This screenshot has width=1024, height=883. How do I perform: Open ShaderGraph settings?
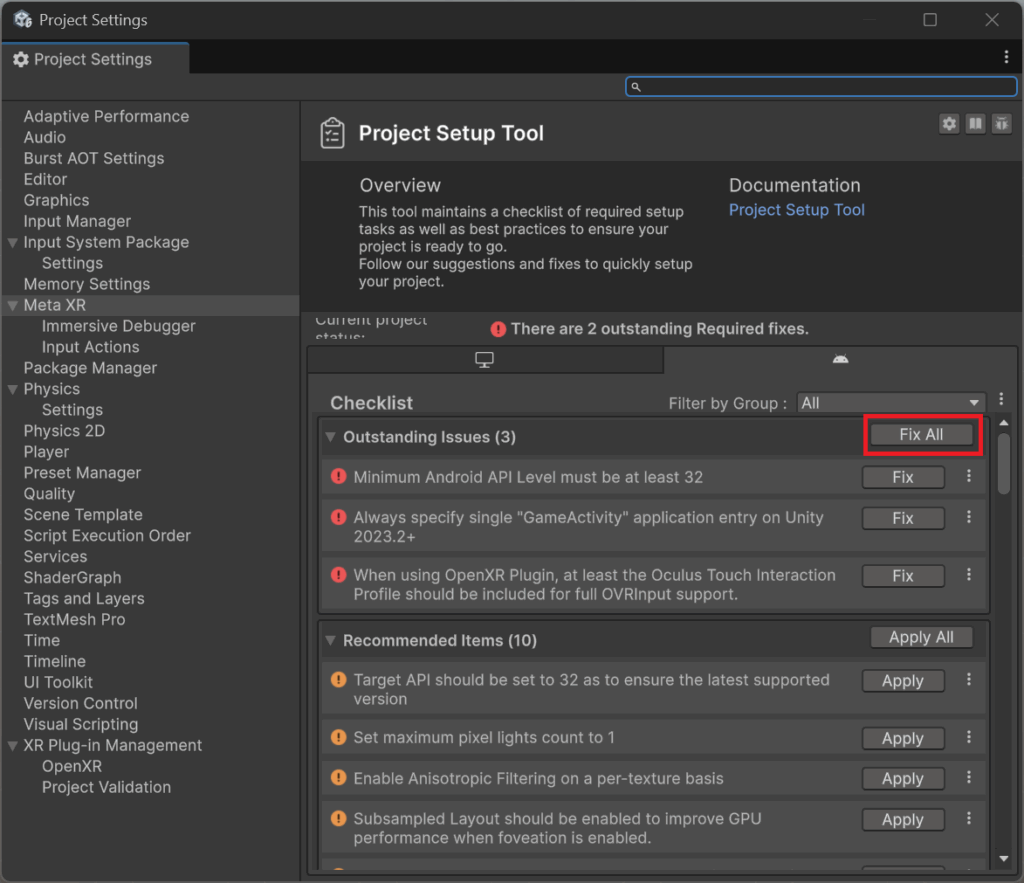[x=72, y=577]
